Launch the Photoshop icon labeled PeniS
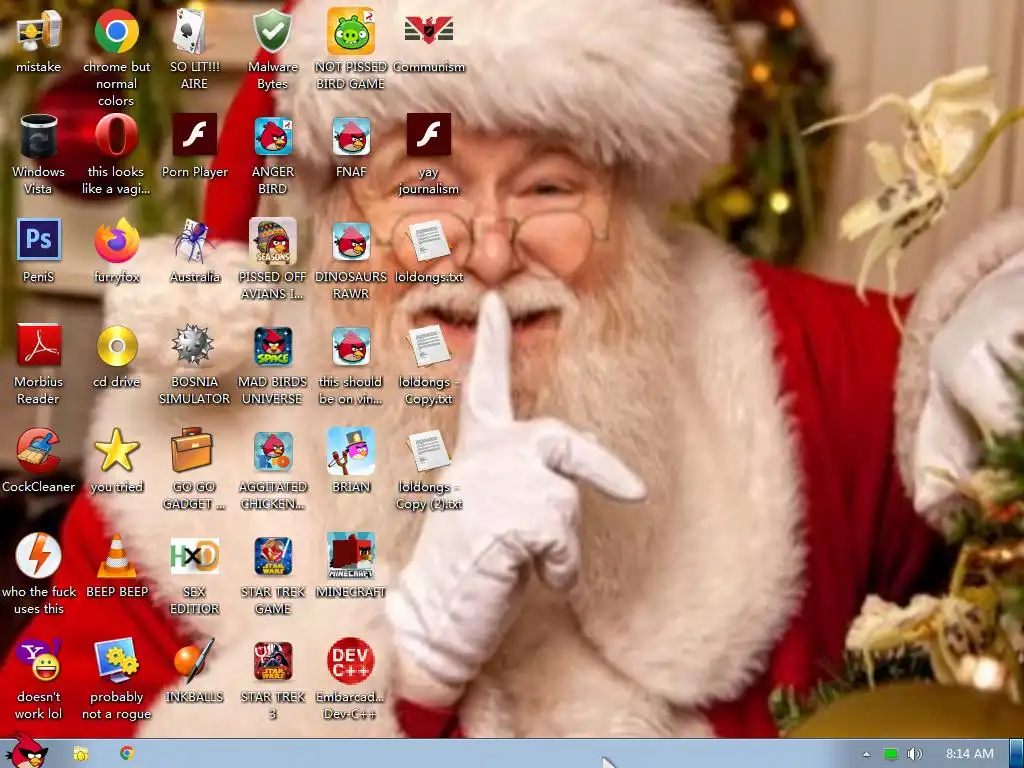Image resolution: width=1024 pixels, height=768 pixels. click(39, 240)
